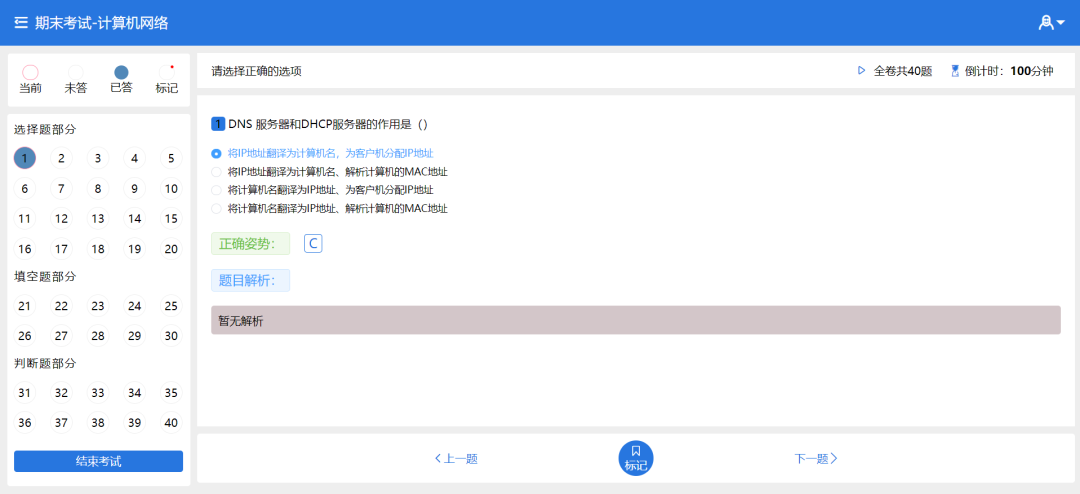Click the 填空题部分 section heading
The image size is (1080, 494).
(x=45, y=276)
